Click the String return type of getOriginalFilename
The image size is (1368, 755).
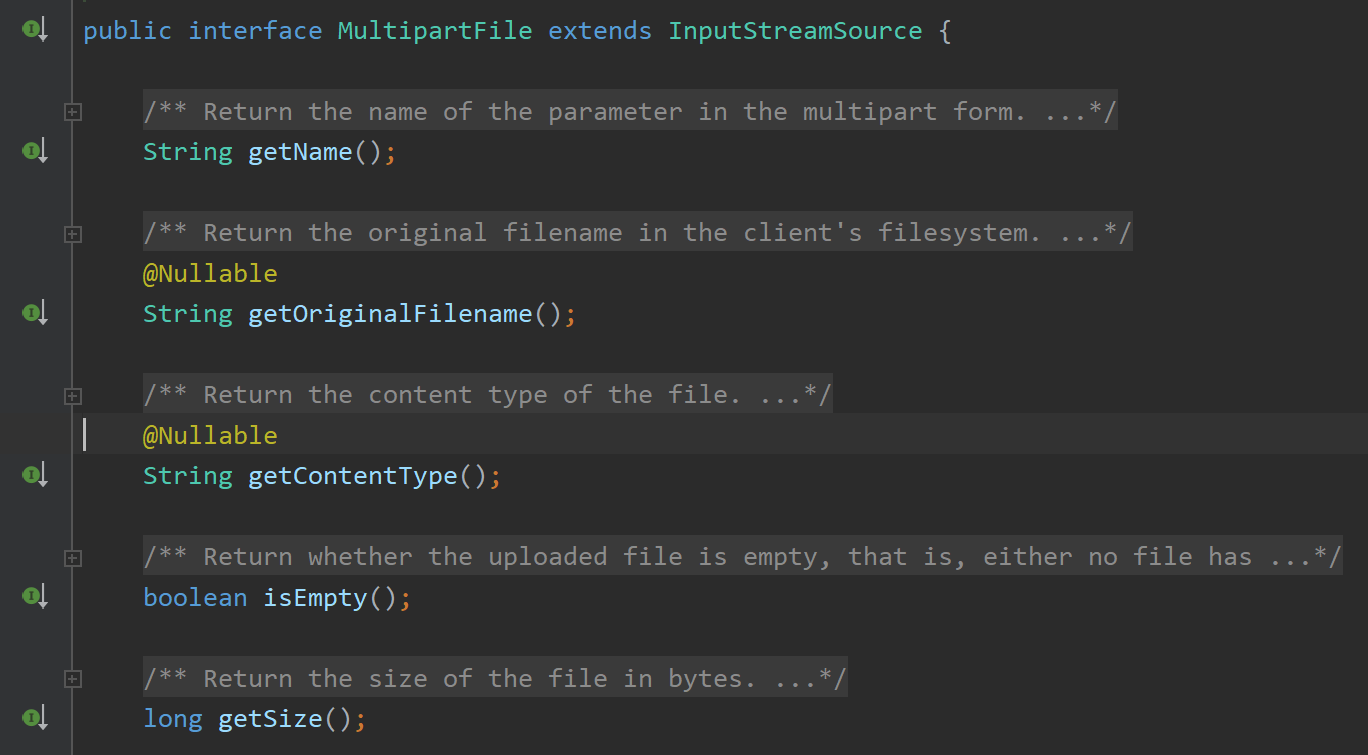click(x=188, y=314)
